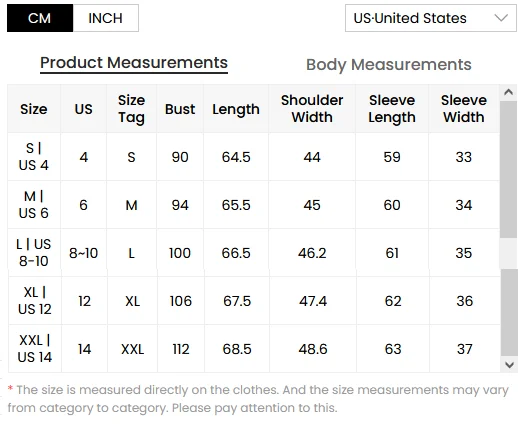The width and height of the screenshot is (518, 425).
Task: Select the M | US 6 size row
Action: coord(254,205)
